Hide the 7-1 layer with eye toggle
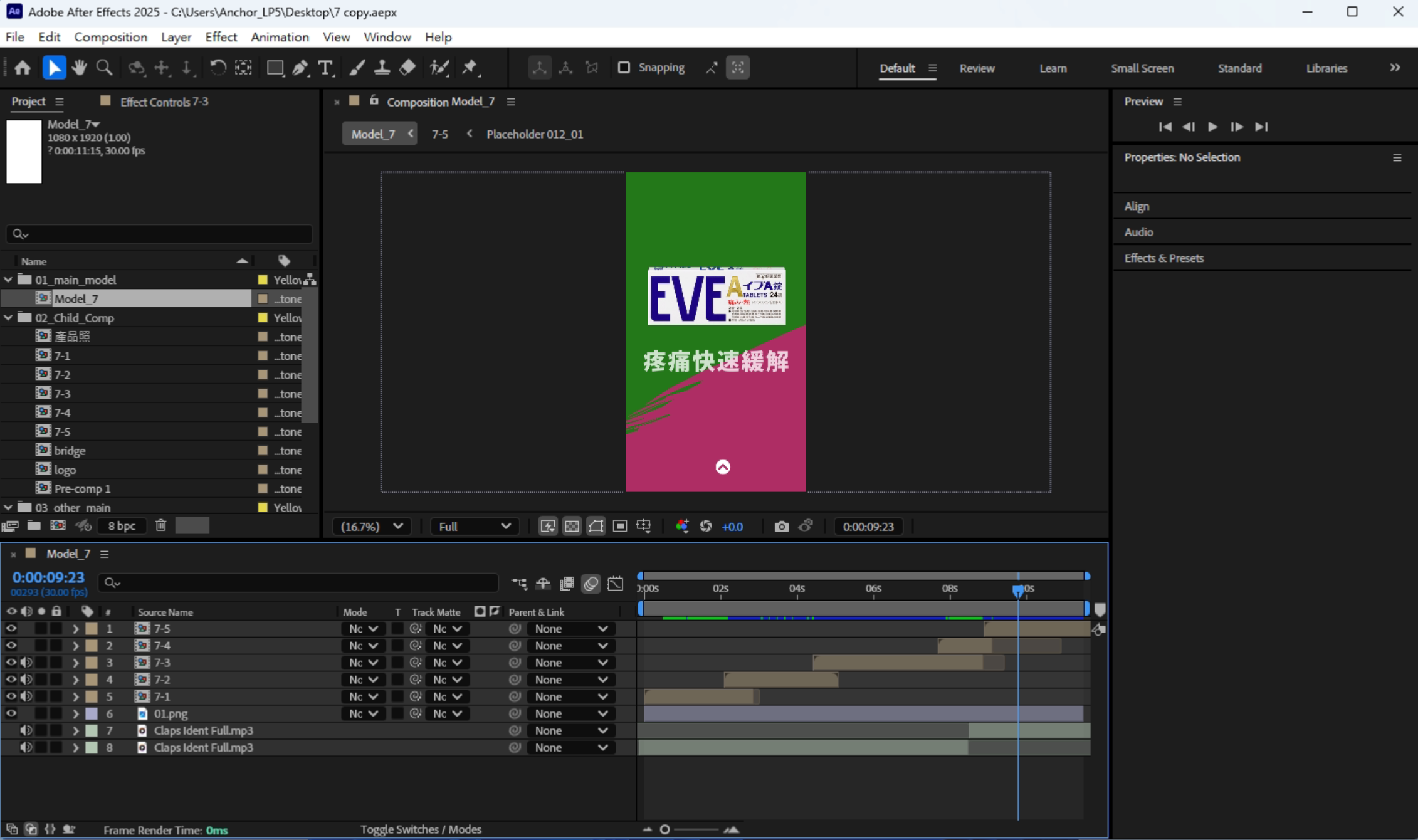The height and width of the screenshot is (840, 1418). 11,696
